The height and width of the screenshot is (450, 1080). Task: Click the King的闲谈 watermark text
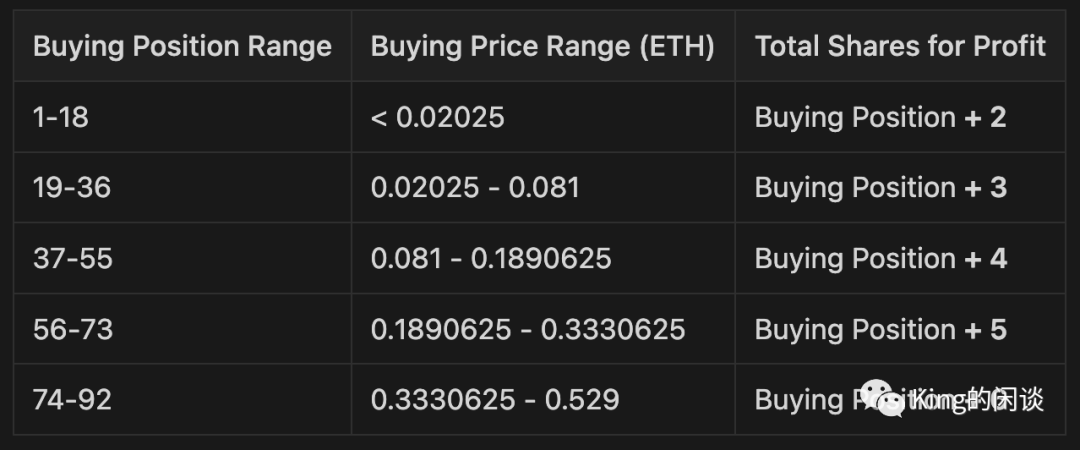tap(979, 400)
